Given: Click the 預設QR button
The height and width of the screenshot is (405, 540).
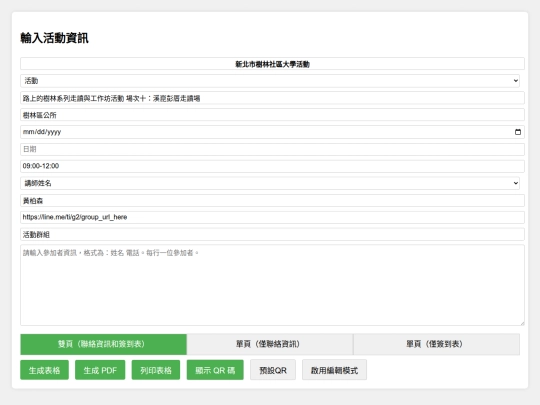Looking at the screenshot, I should 273,370.
